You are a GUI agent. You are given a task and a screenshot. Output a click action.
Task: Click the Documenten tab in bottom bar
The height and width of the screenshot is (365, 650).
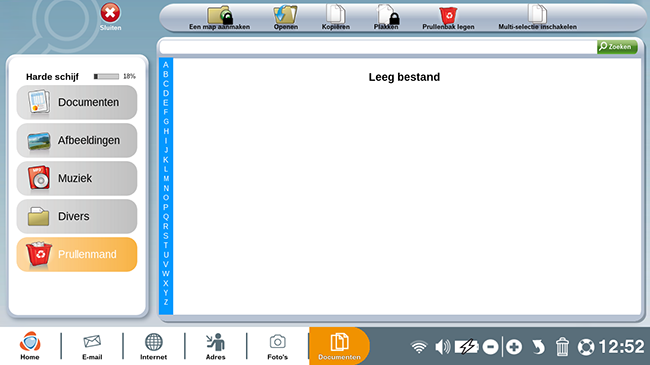coord(339,346)
